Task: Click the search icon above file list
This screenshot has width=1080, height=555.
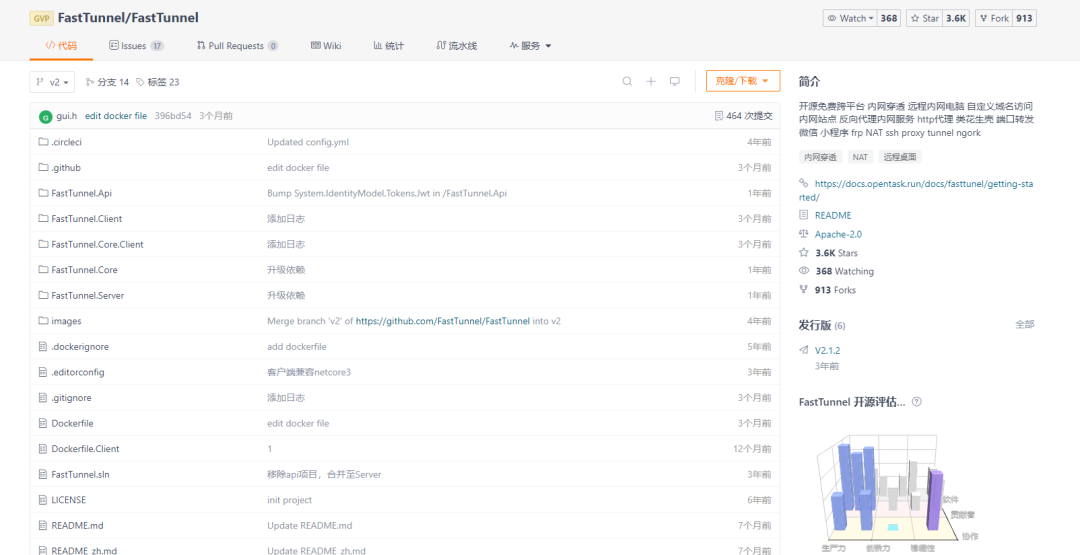Action: click(627, 82)
